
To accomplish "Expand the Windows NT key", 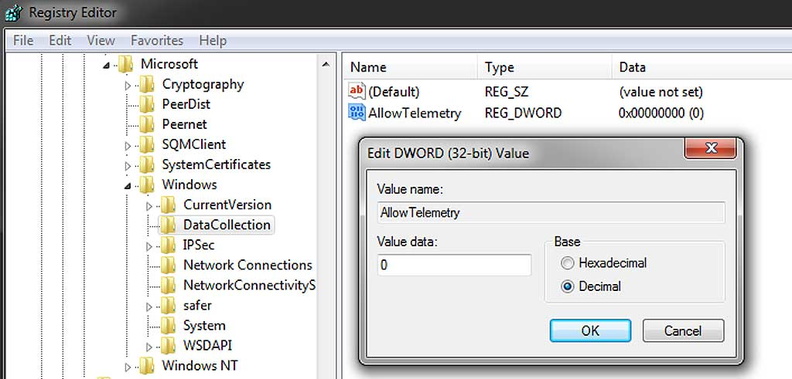I will point(127,367).
